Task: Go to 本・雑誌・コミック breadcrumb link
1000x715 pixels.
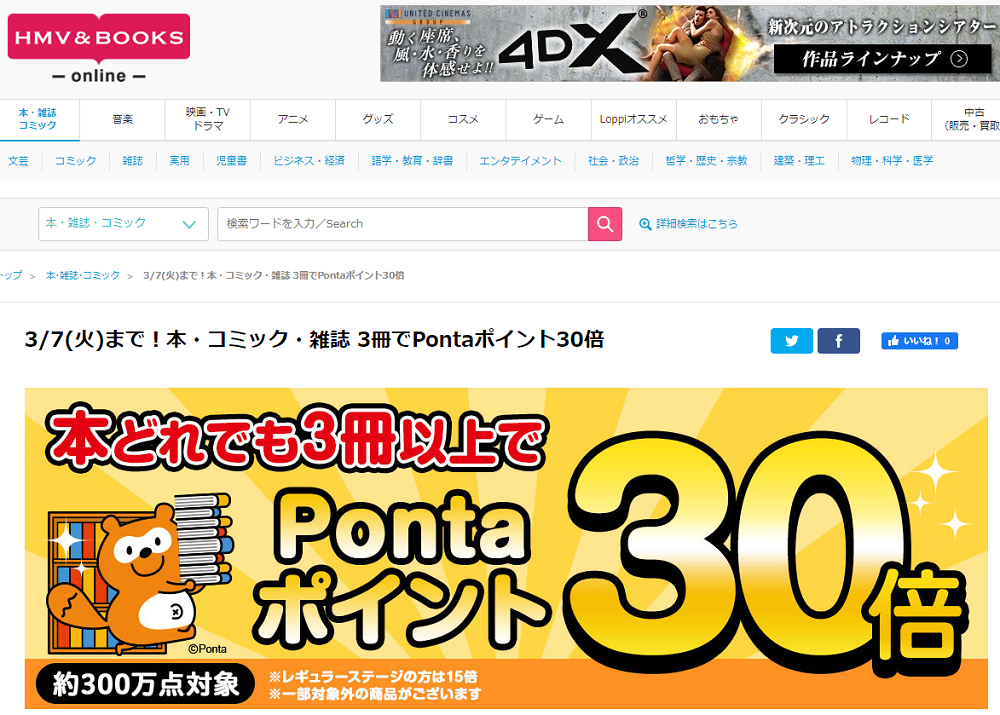Action: (x=83, y=276)
